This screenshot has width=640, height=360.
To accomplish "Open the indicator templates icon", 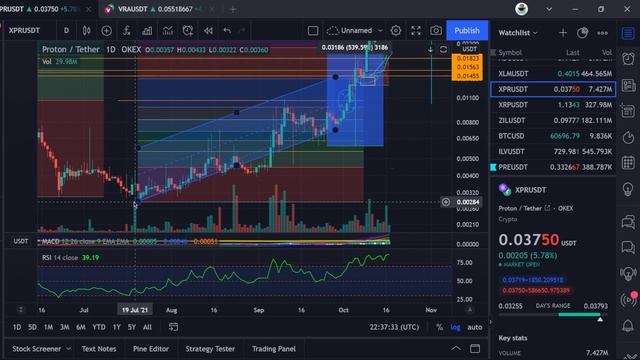I will point(167,31).
